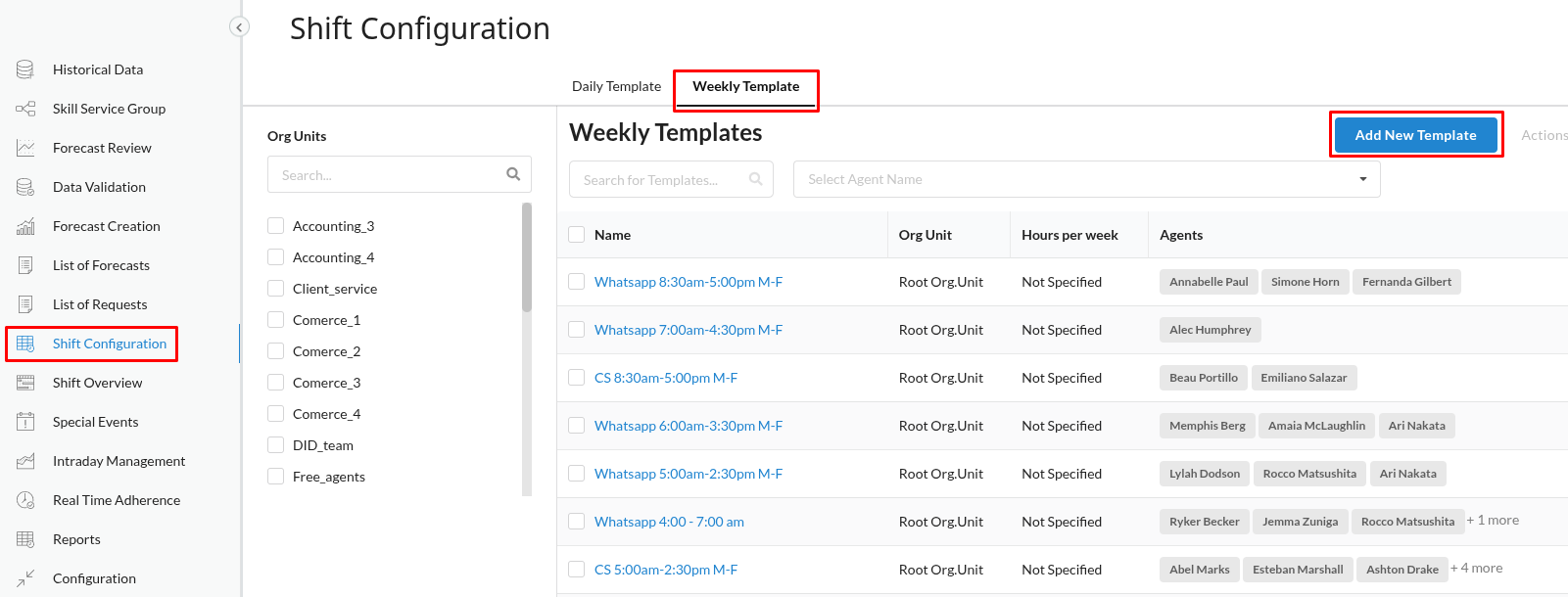Viewport: 1568px width, 597px height.
Task: Click the Special Events calendar icon
Action: click(25, 422)
